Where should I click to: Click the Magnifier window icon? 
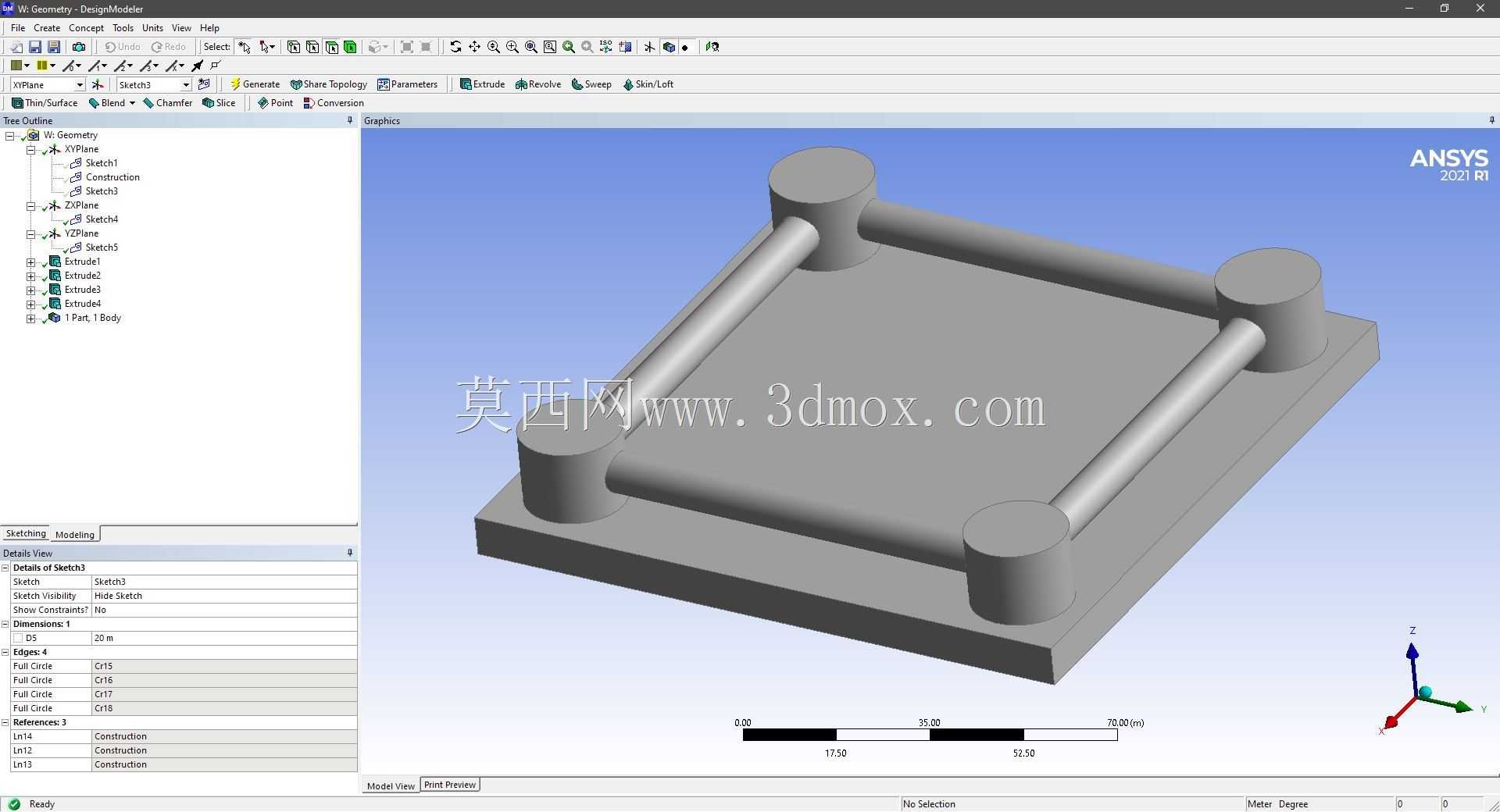click(x=550, y=47)
